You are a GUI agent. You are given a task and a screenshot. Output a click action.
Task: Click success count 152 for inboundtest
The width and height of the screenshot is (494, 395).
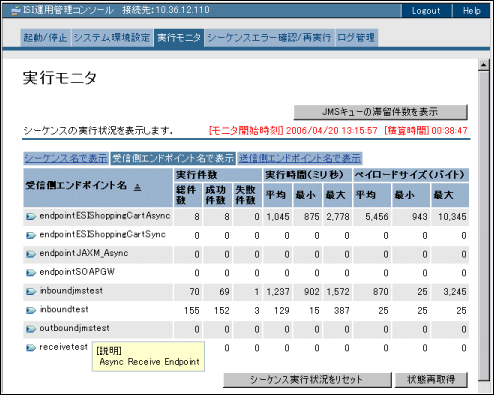point(222,311)
